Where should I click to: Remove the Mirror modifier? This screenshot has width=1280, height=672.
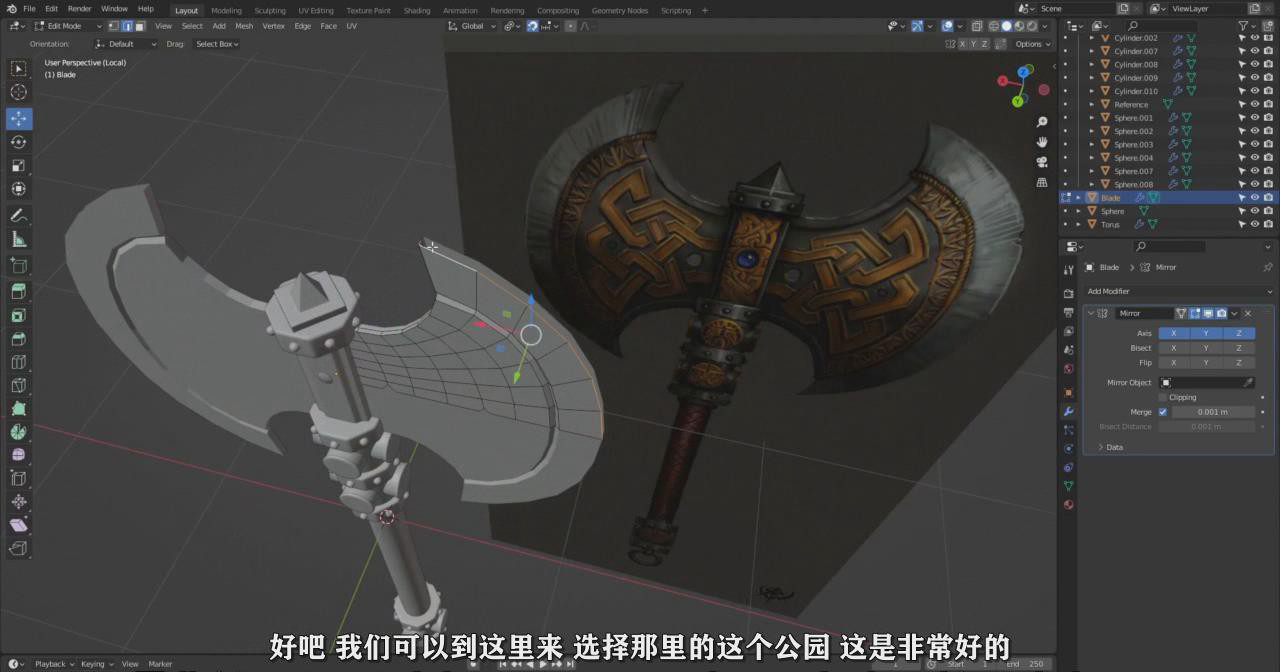point(1248,313)
